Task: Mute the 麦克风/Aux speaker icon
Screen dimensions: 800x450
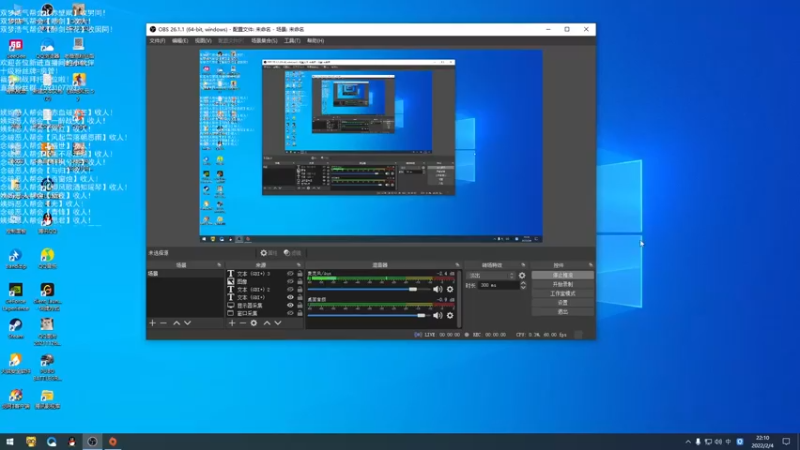Action: (x=437, y=289)
